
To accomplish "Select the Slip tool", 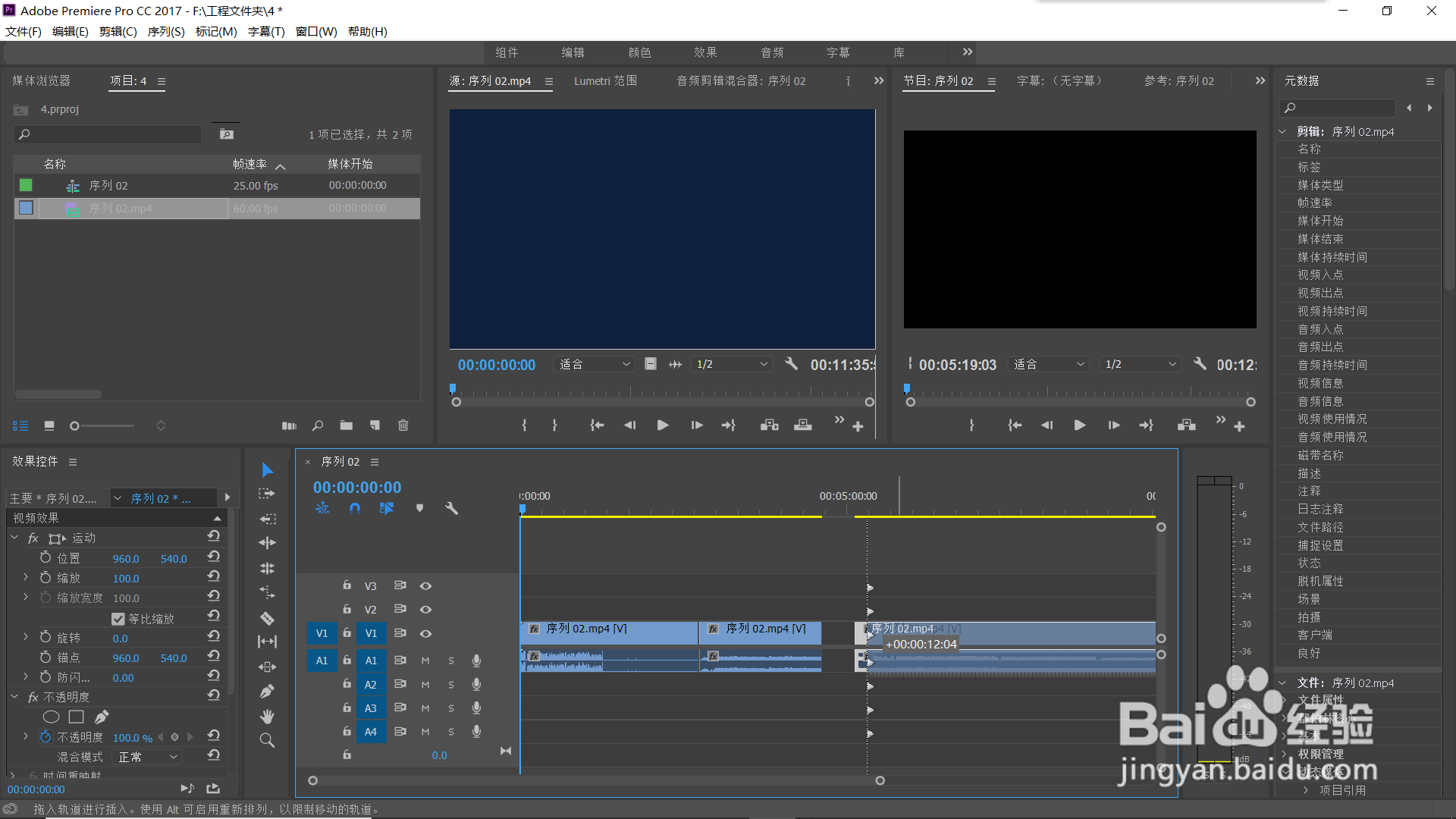I will [x=267, y=642].
